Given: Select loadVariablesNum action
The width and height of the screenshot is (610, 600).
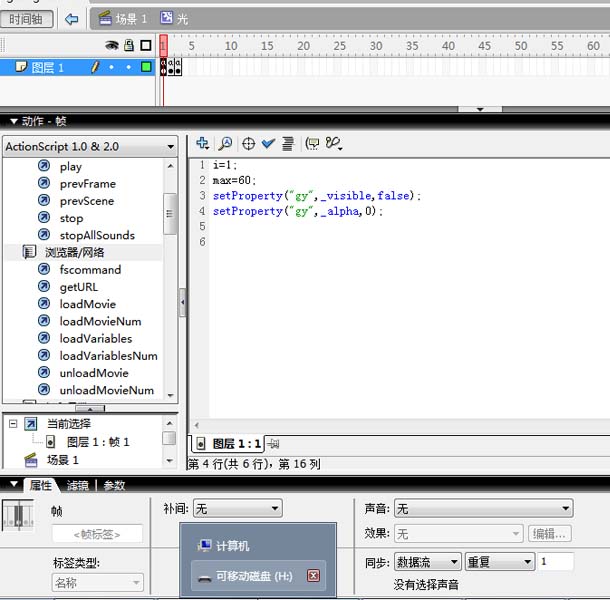Looking at the screenshot, I should [109, 356].
